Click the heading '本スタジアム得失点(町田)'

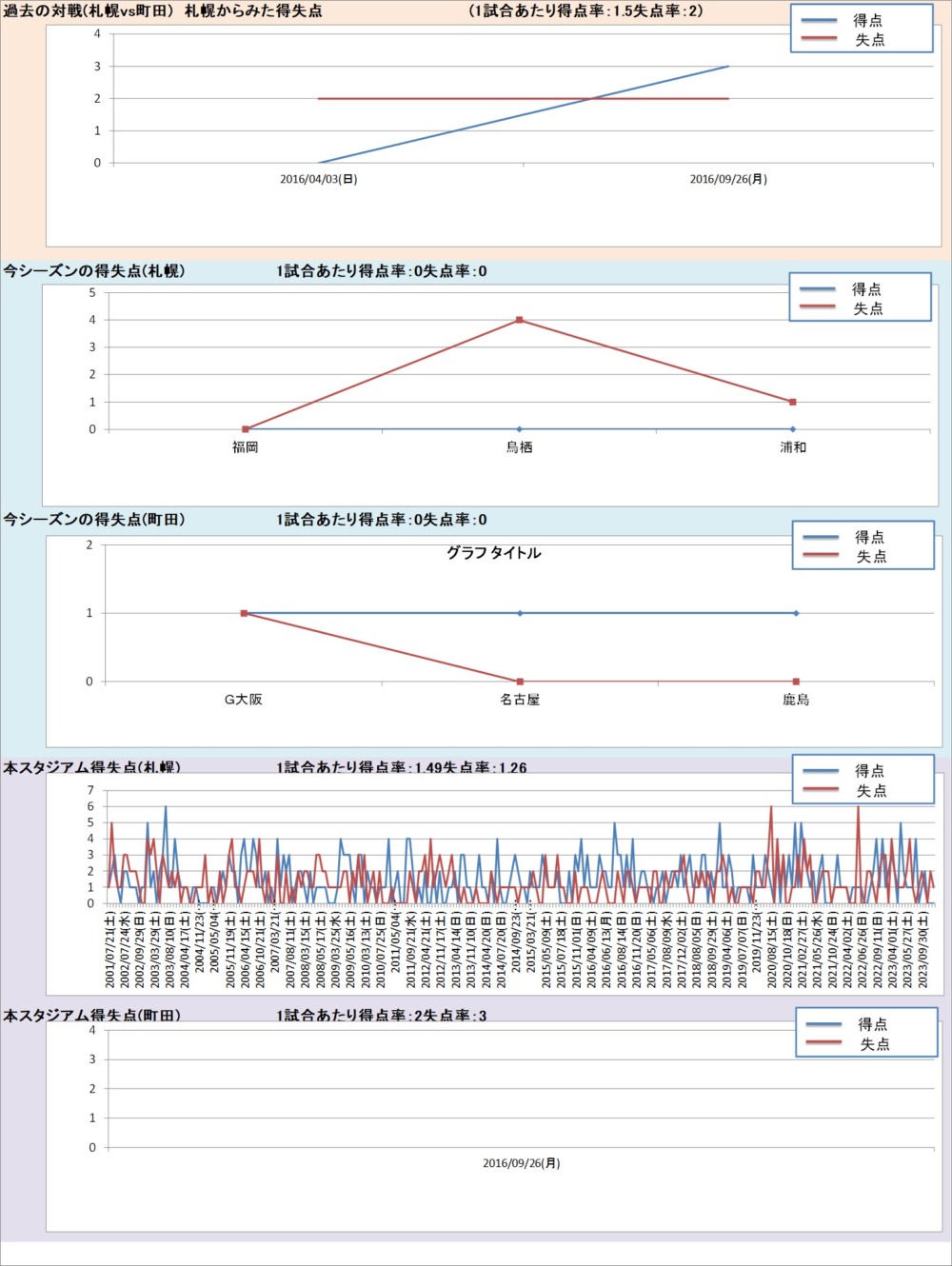[x=91, y=1016]
